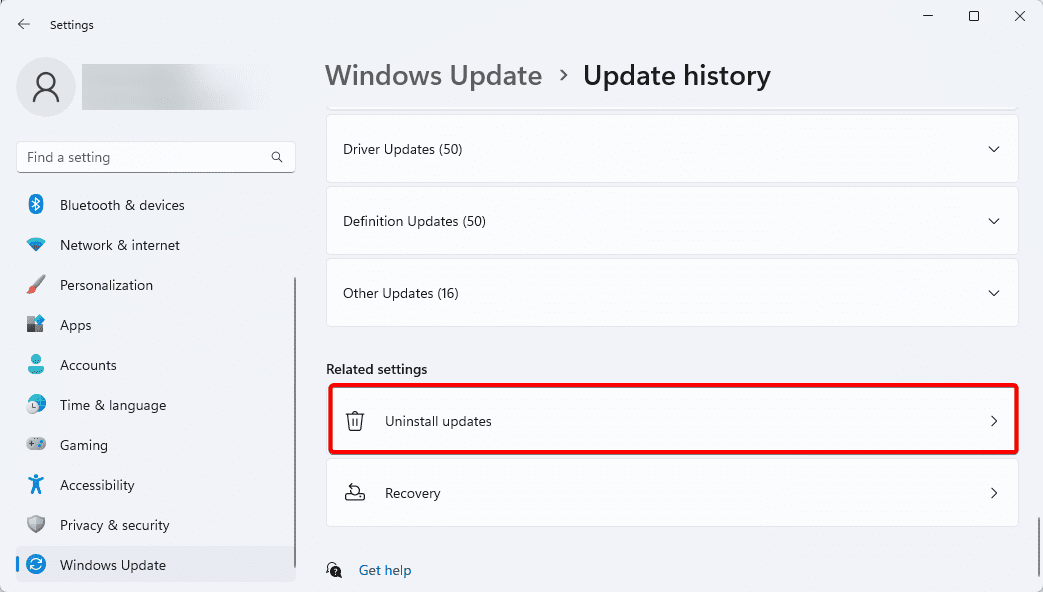Click Definition Updates (50) label

coord(414,221)
